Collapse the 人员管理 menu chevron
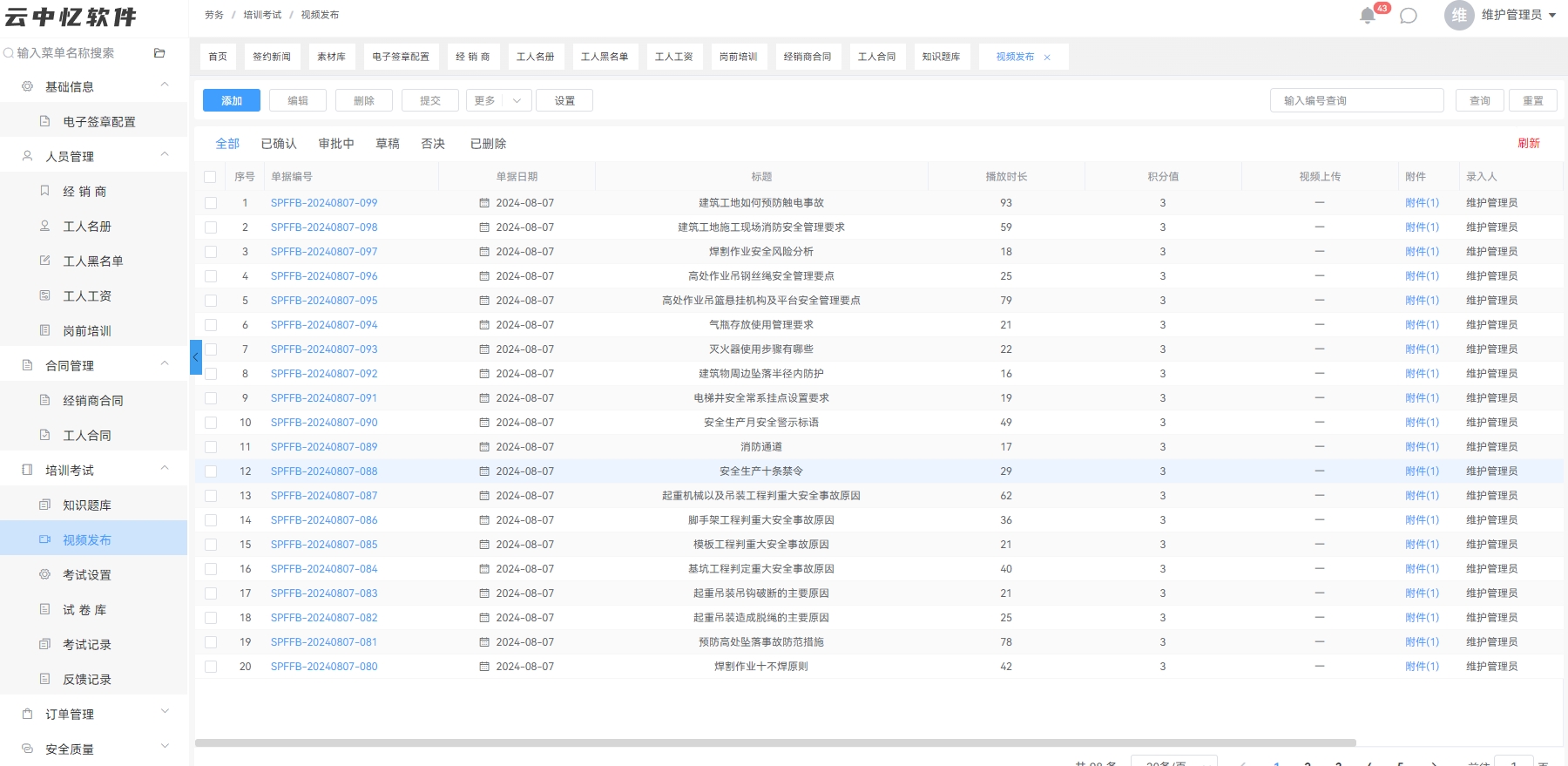The image size is (1568, 766). [x=165, y=154]
